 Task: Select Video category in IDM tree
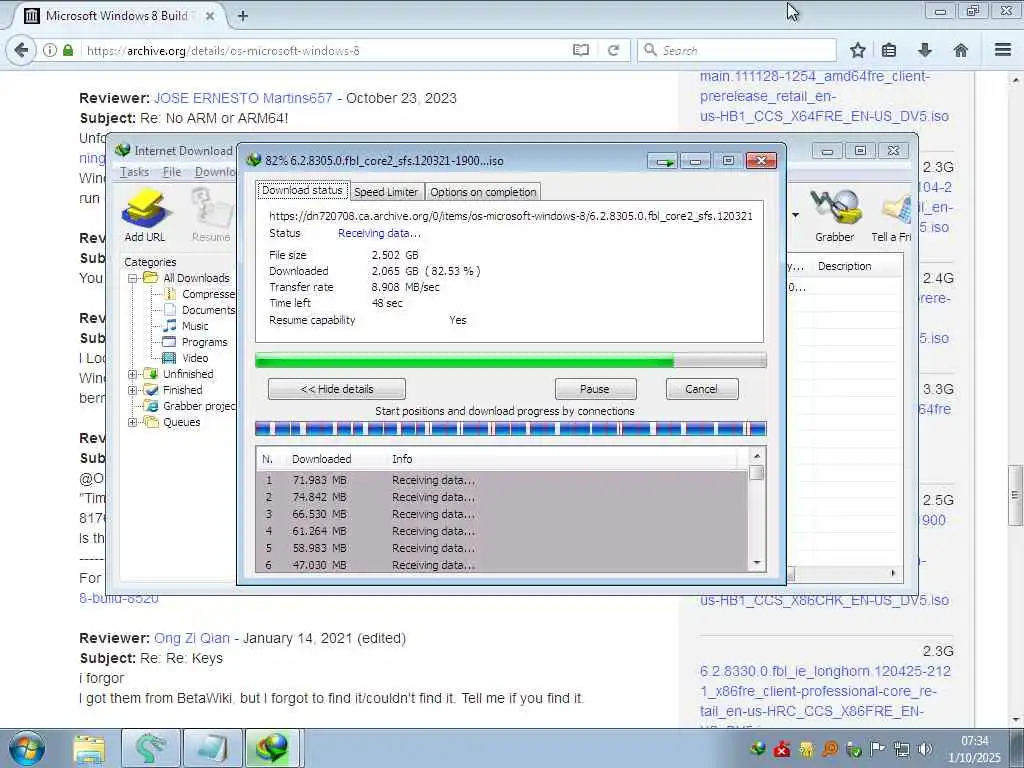(x=187, y=358)
